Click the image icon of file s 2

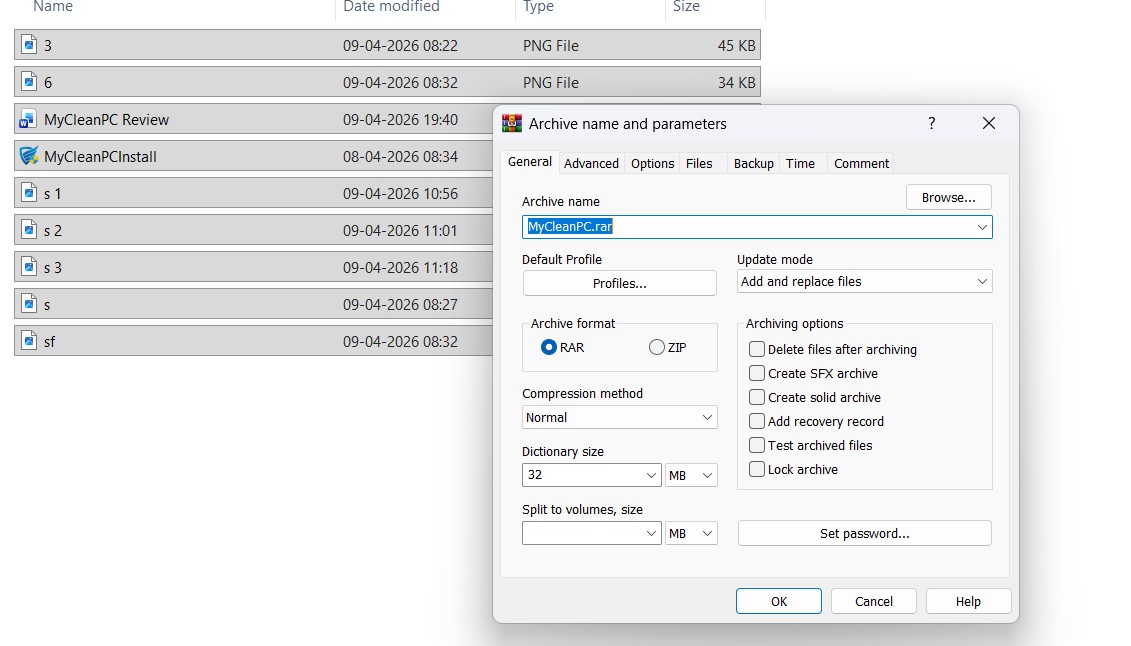pos(29,230)
